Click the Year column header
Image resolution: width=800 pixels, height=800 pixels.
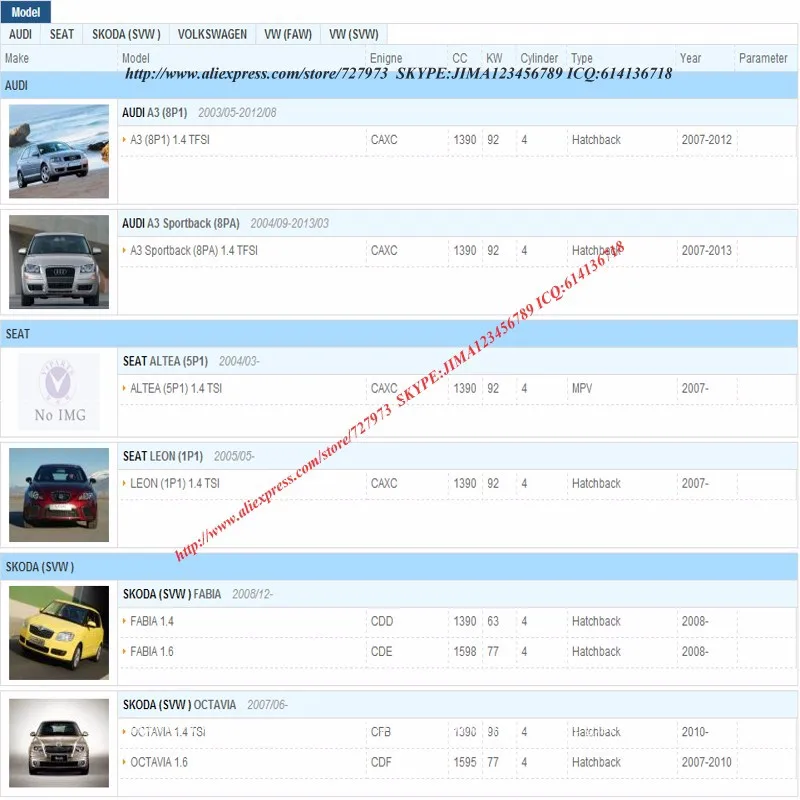click(690, 58)
